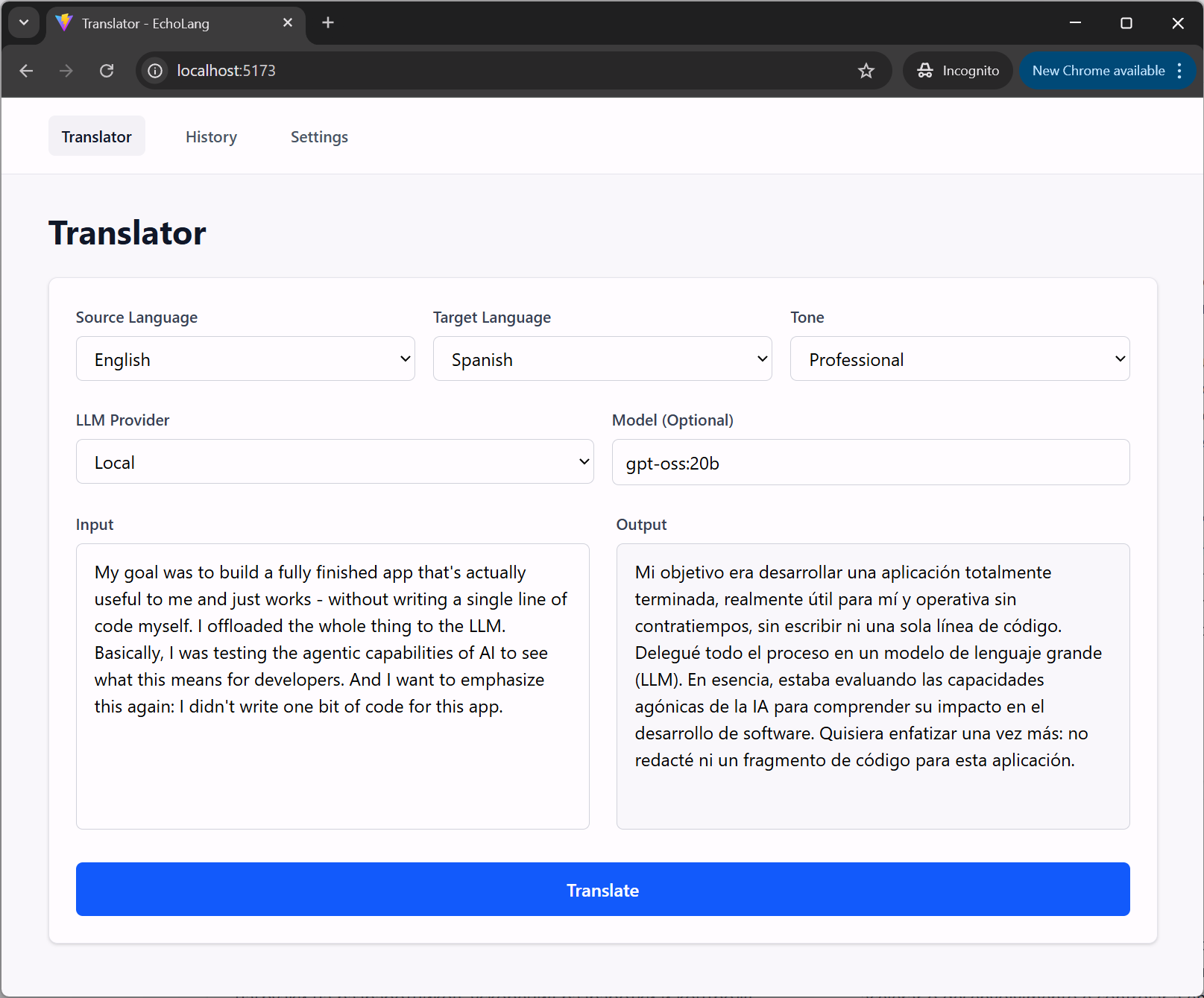
Task: Close the Translator - EchoLang tab
Action: tap(288, 23)
